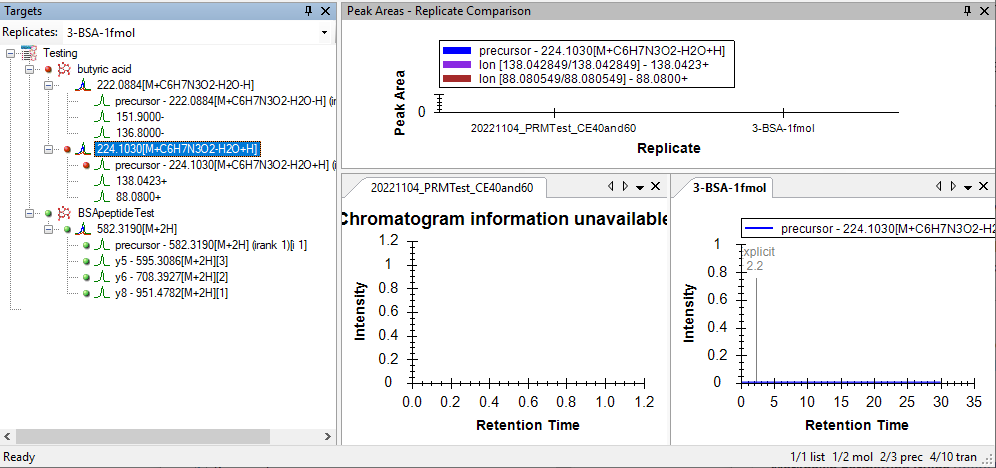The height and width of the screenshot is (468, 996).
Task: Pin the Targets panel with auto-hide icon
Action: 309,10
